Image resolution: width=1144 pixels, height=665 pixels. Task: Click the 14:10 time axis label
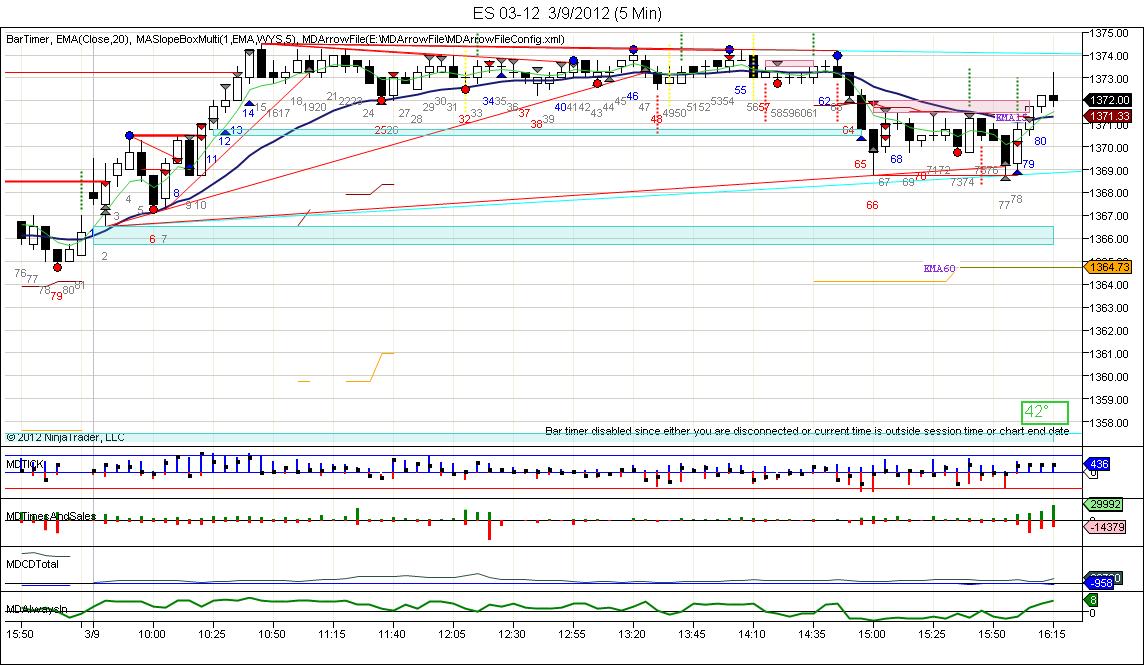[751, 634]
